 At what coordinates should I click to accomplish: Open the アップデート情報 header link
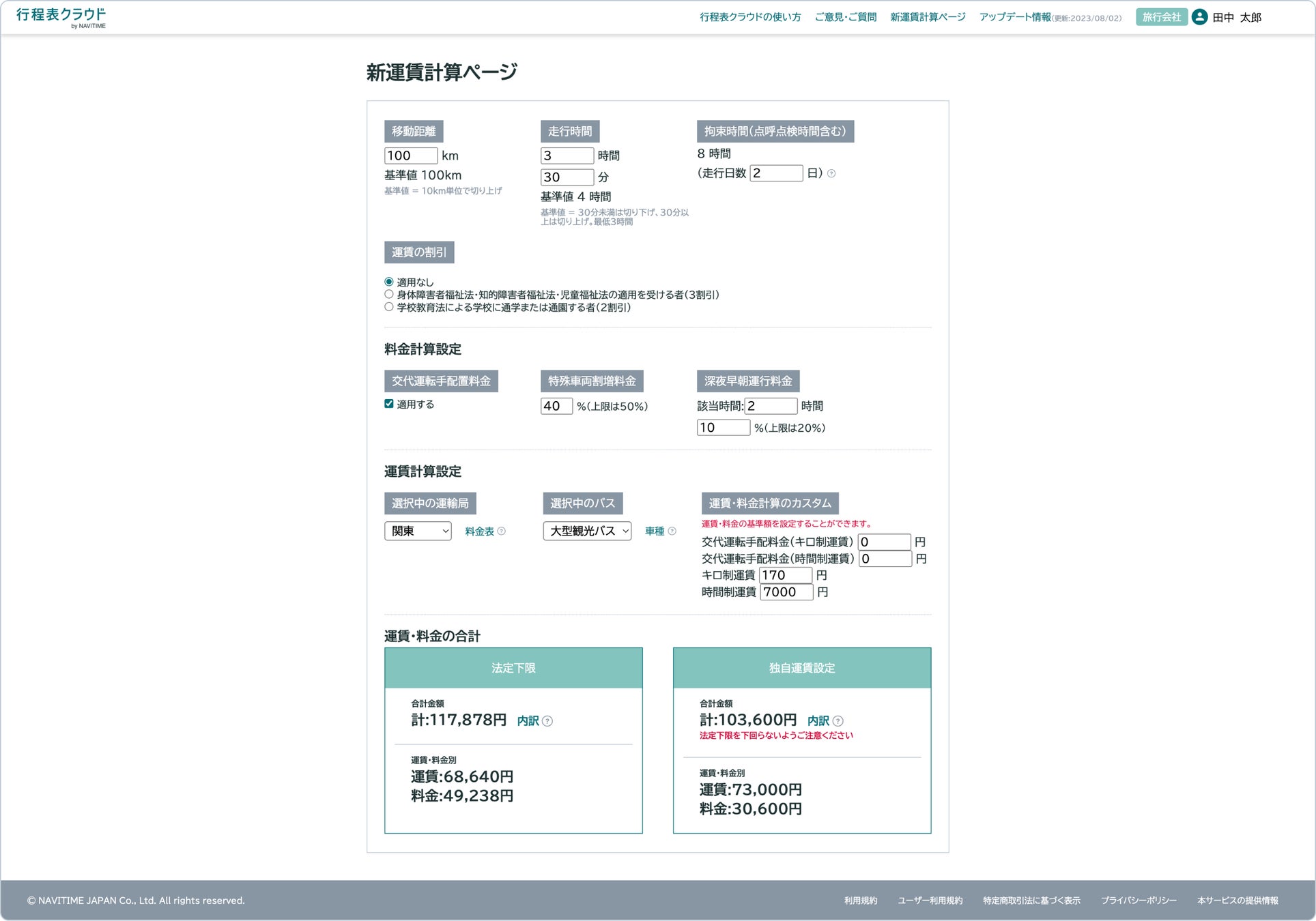click(x=1015, y=17)
